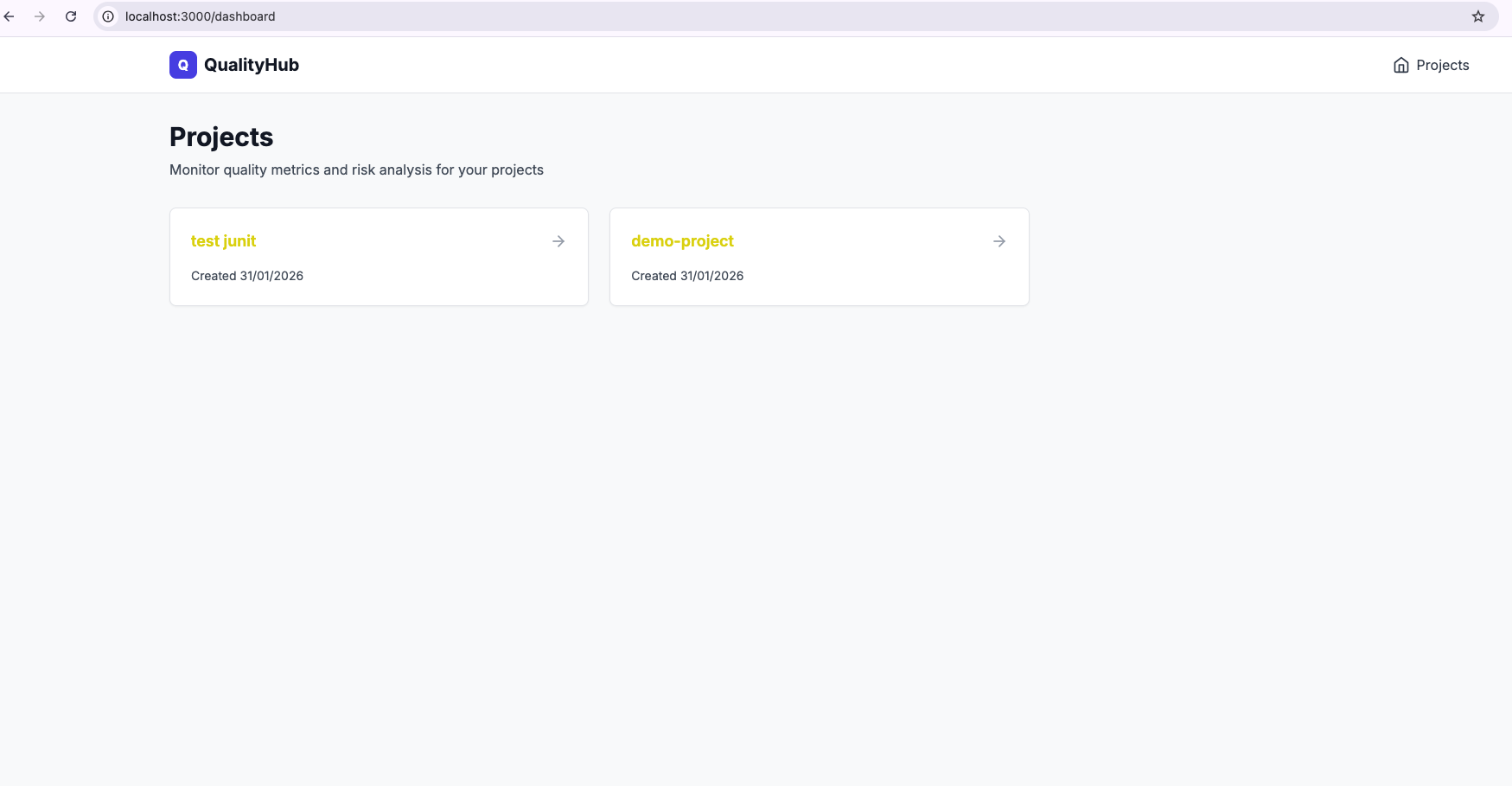Click the browser back arrow icon
1512x786 pixels.
(9, 16)
